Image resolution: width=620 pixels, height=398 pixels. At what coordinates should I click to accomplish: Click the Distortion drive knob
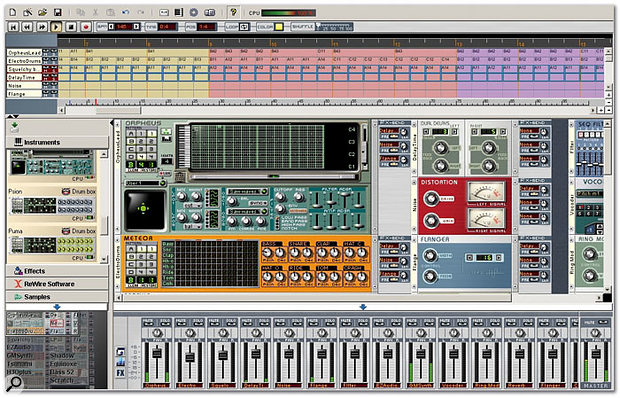430,198
